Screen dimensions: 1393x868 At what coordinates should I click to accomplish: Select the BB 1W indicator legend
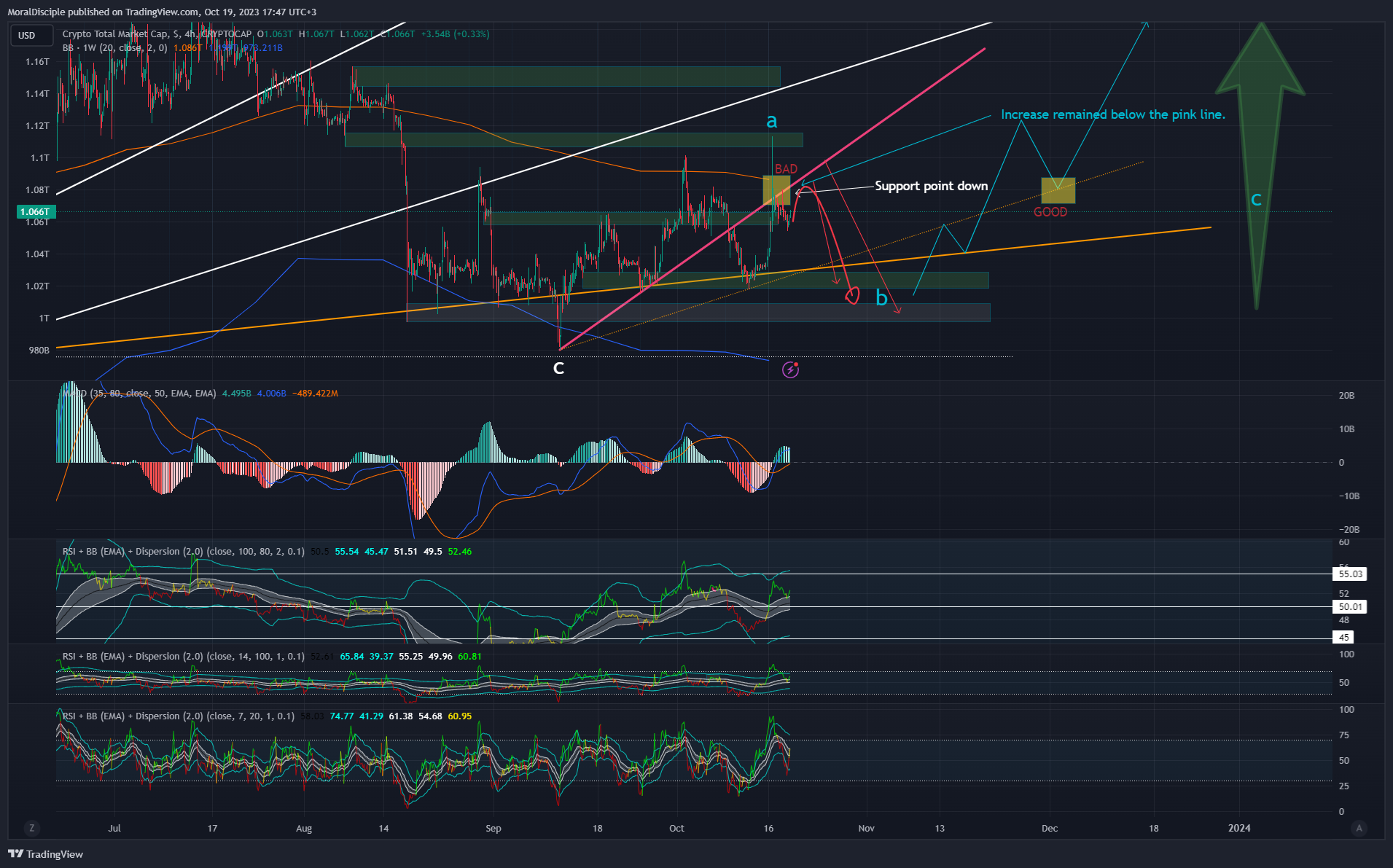pyautogui.click(x=115, y=48)
